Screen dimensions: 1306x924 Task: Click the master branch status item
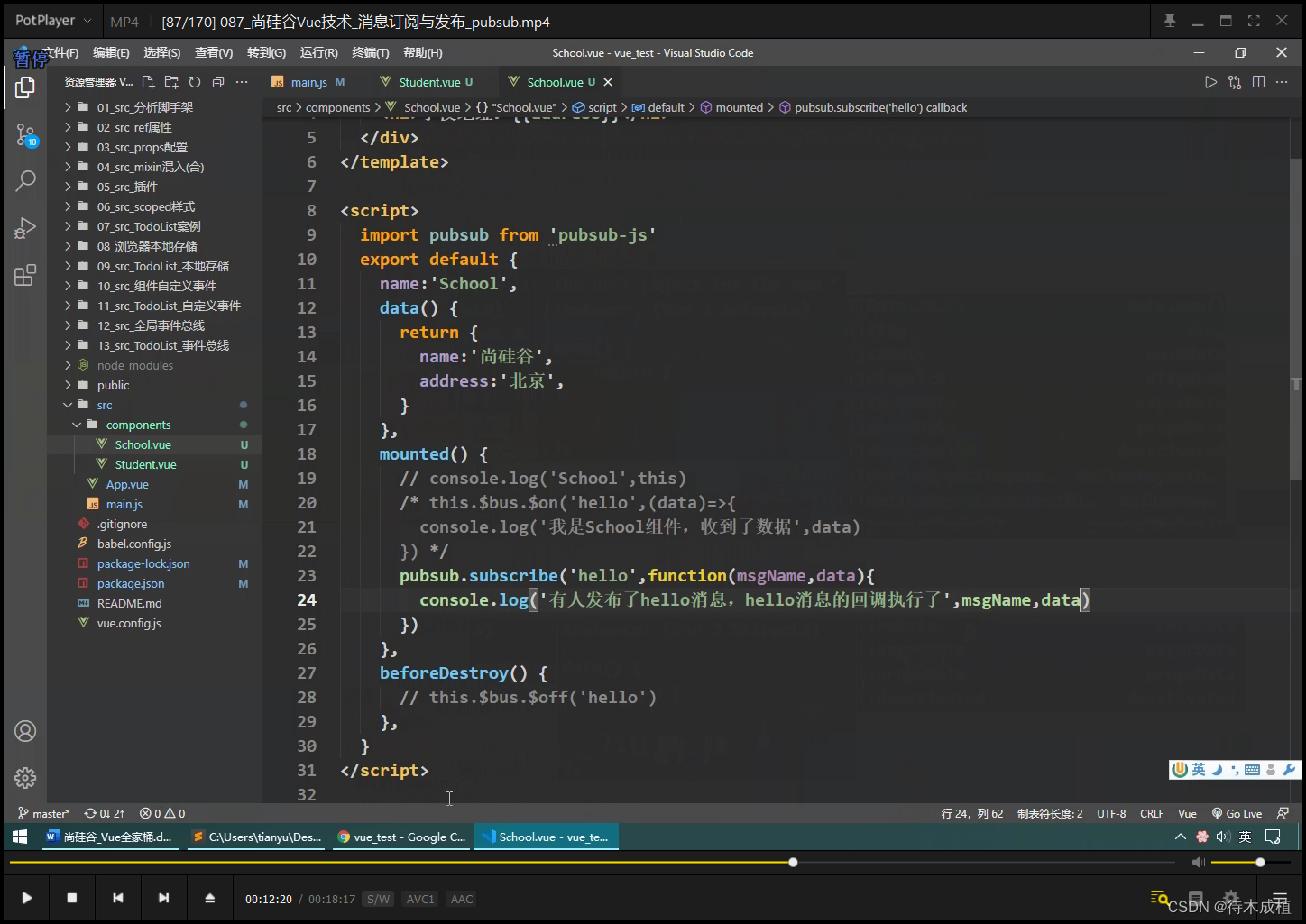[45, 813]
